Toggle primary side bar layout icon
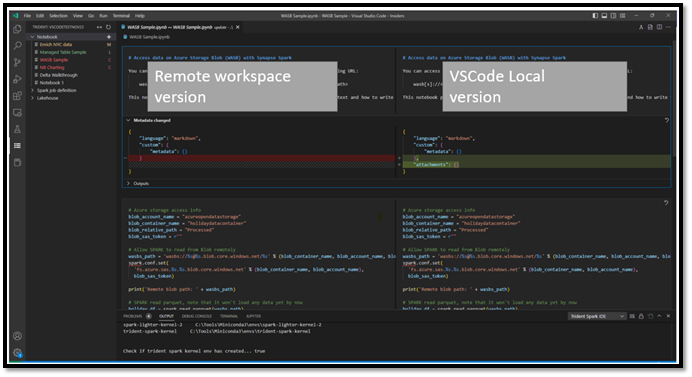This screenshot has width=692, height=377. [595, 15]
